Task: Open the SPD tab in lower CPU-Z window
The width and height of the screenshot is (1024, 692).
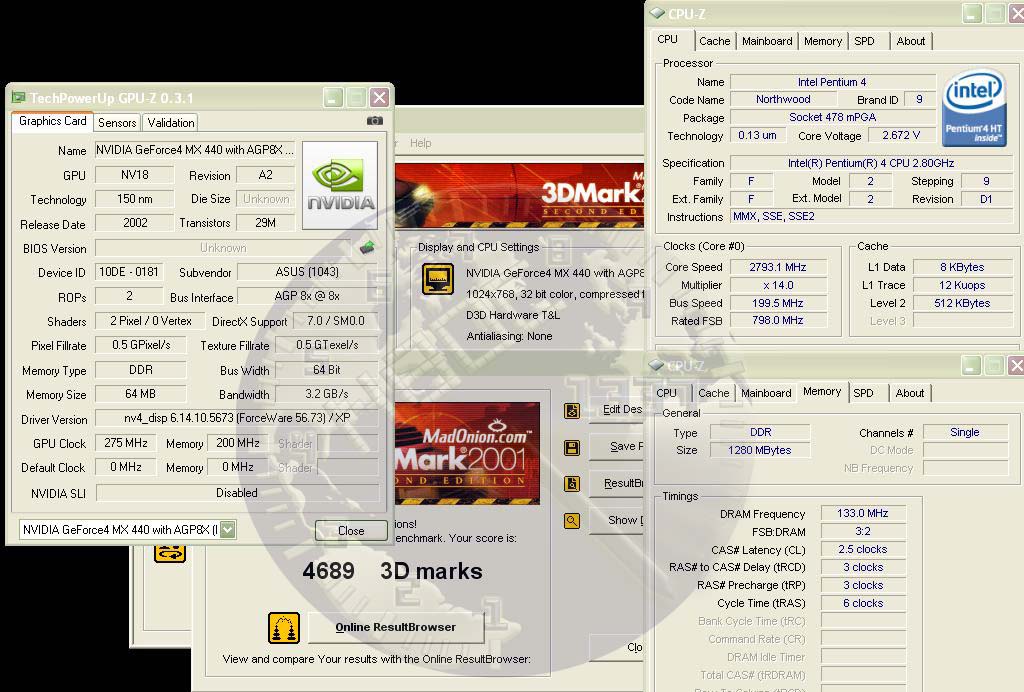Action: coord(863,393)
